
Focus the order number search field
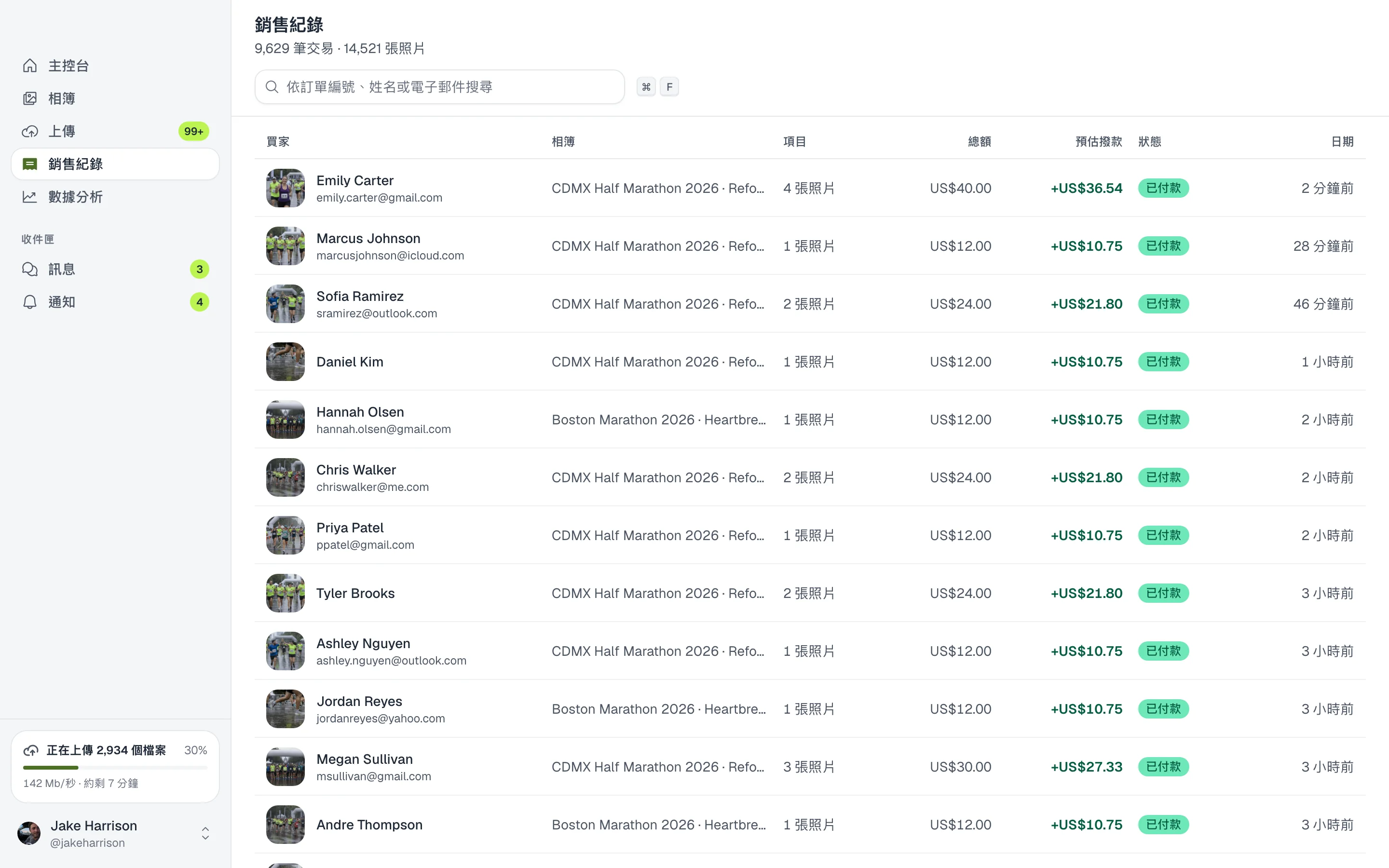tap(440, 87)
